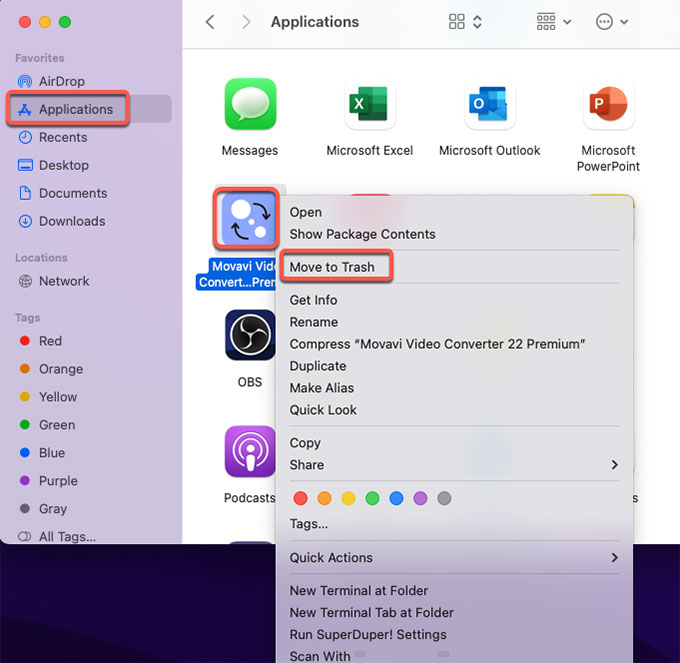
Task: Select the Microsoft Excel icon
Action: (x=369, y=104)
